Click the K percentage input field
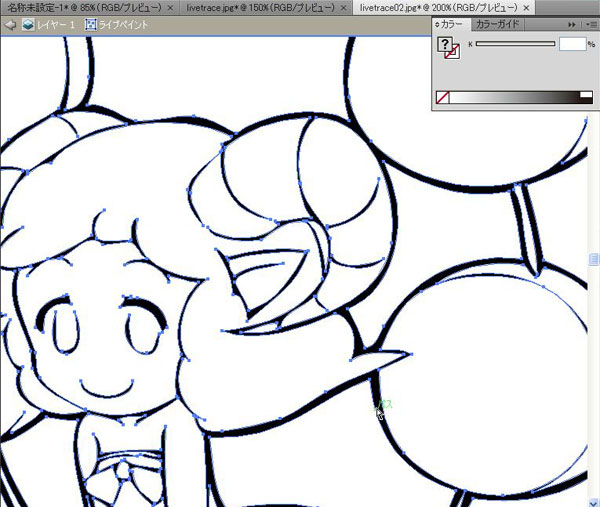Screen dimensions: 600x507 [x=571, y=44]
